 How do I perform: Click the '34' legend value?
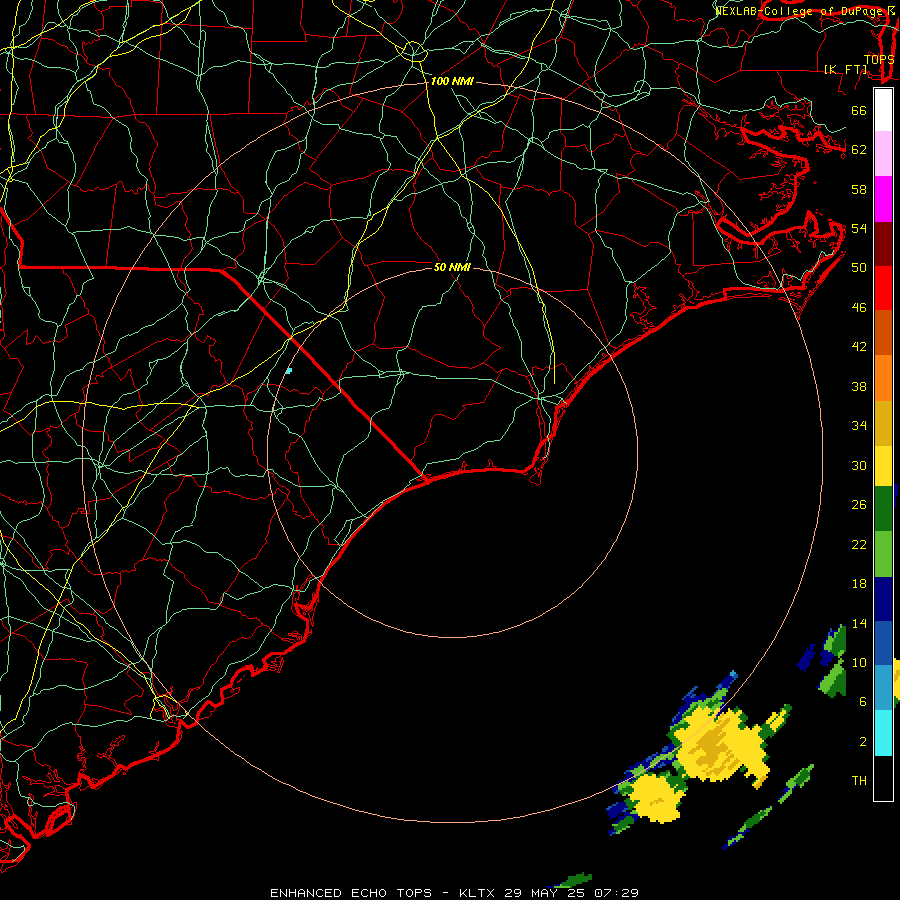[x=859, y=426]
